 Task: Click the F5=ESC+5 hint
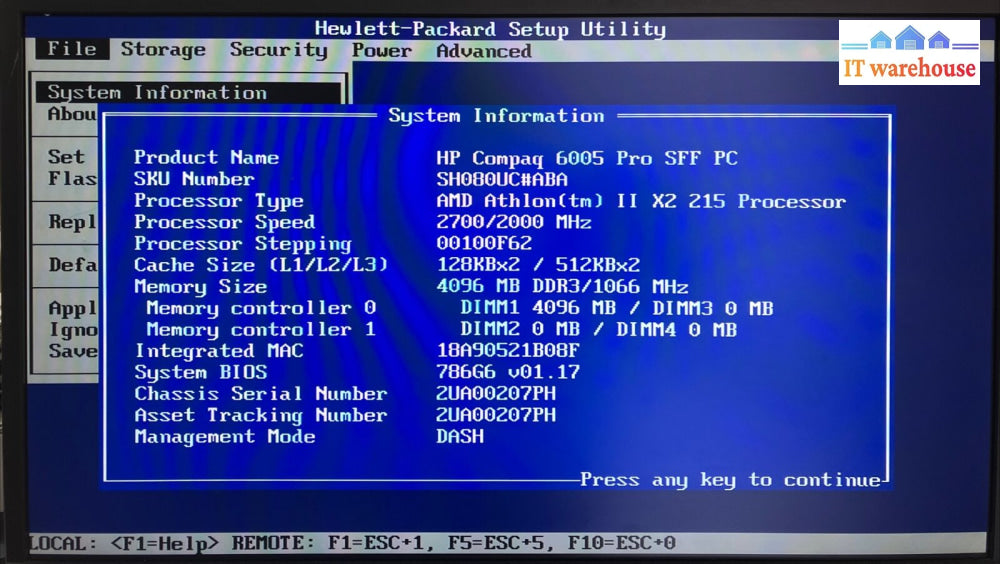502,544
